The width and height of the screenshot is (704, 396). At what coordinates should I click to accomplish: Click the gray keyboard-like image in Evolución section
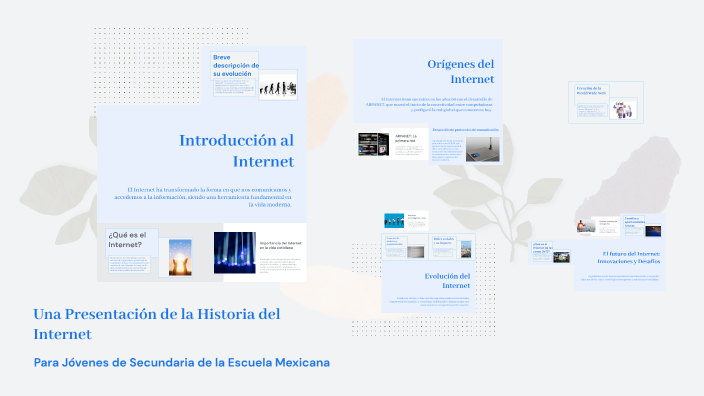click(415, 251)
